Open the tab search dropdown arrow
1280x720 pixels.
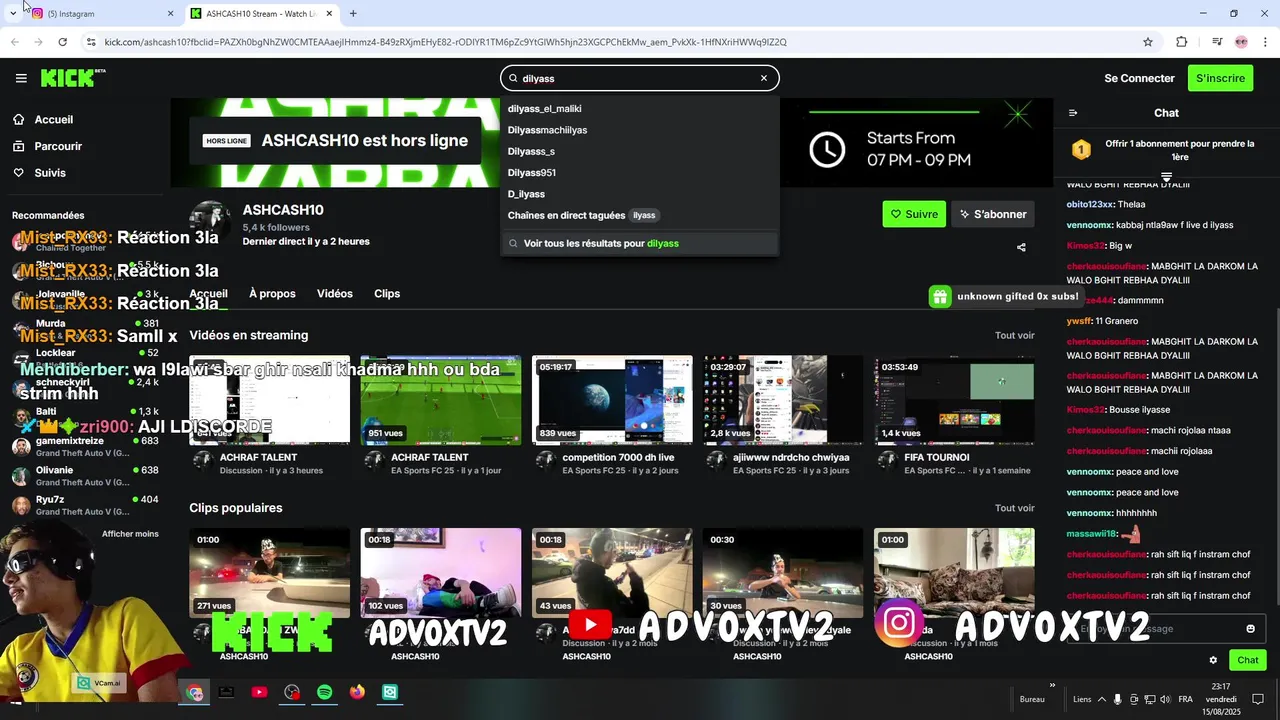point(13,14)
